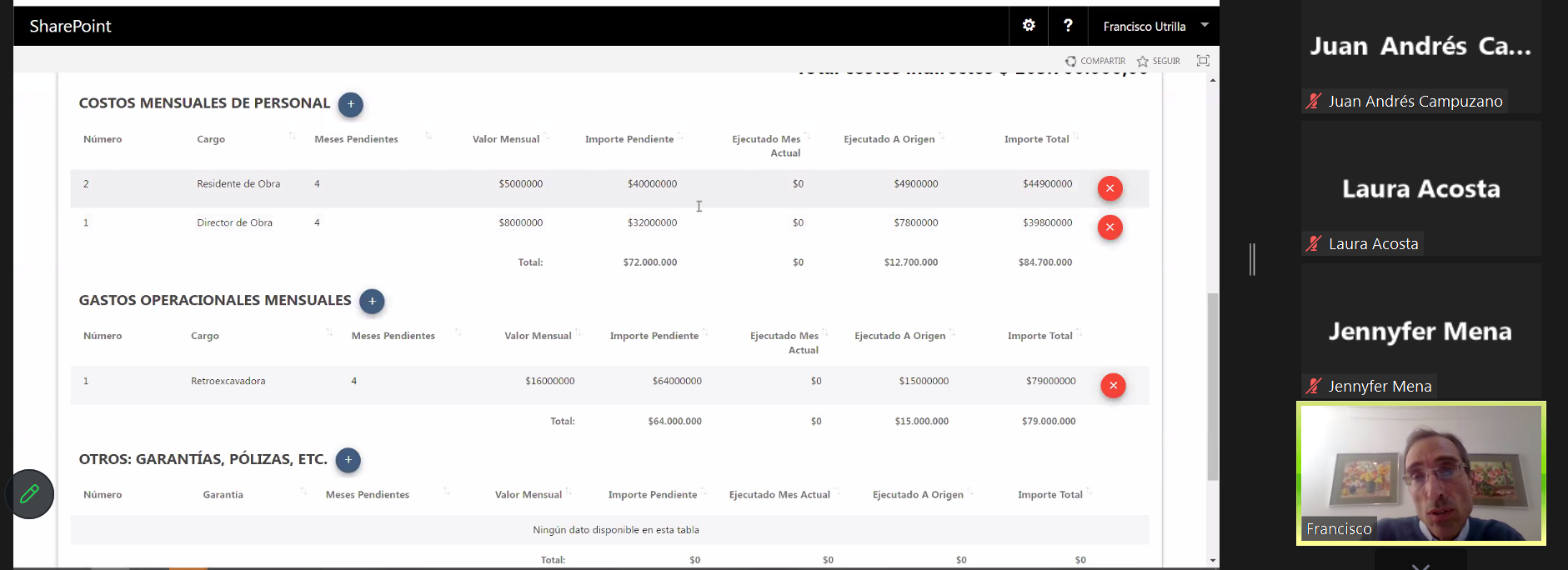This screenshot has width=1568, height=570.
Task: Toggle the focus content fullscreen icon
Action: click(1203, 61)
